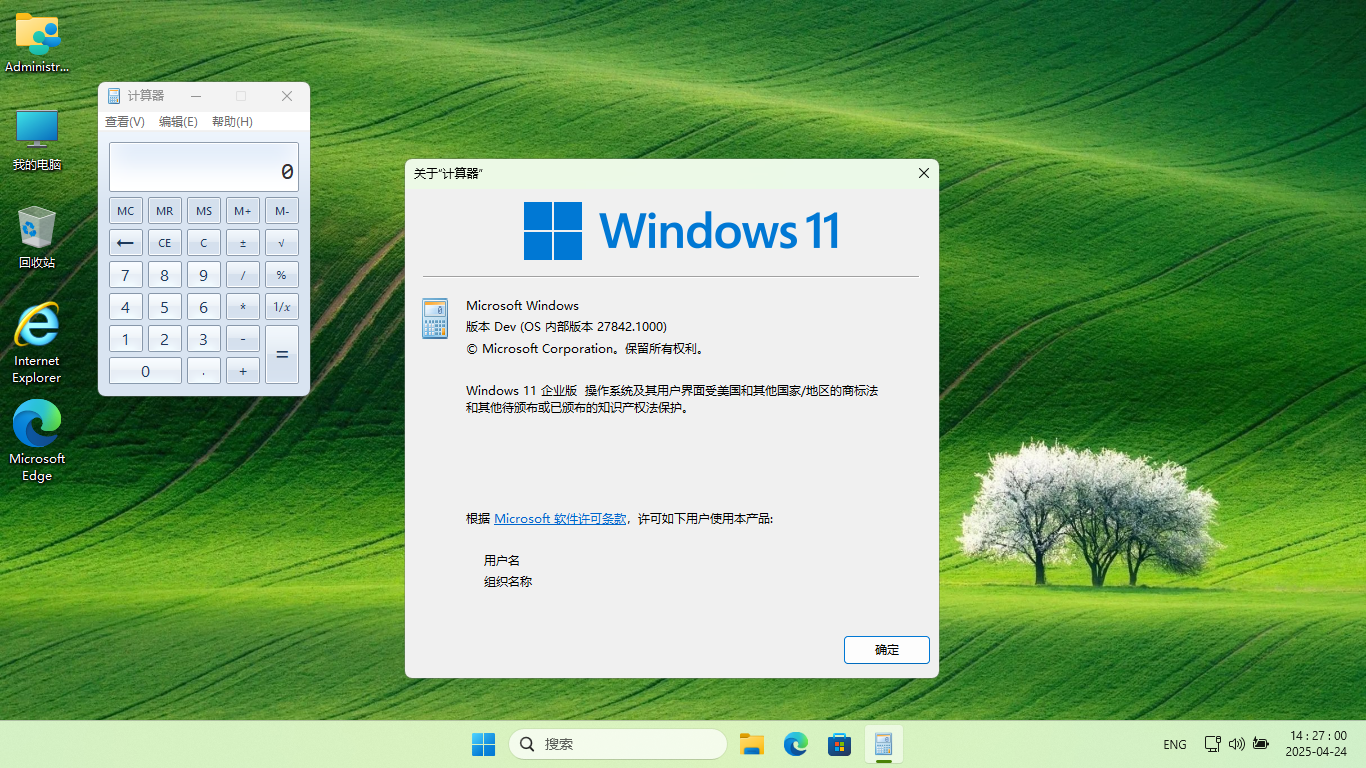Viewport: 1366px width, 768px height.
Task: Click the multiply key on the calculator
Action: tap(243, 307)
